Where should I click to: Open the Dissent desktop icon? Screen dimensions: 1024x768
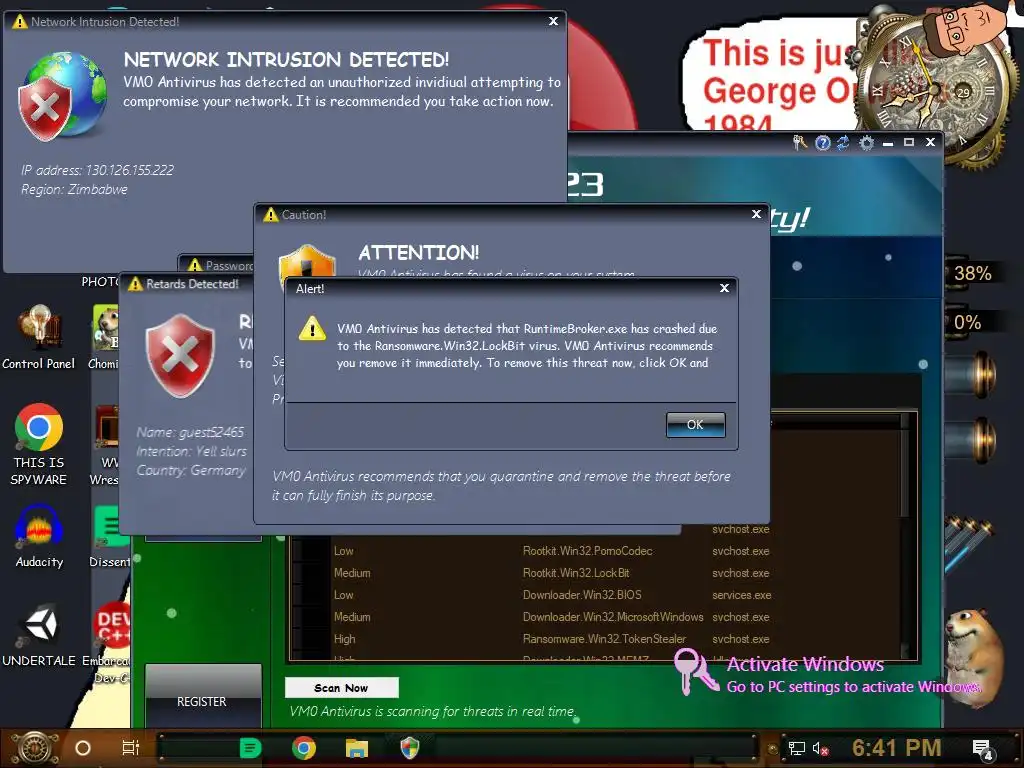click(x=110, y=536)
